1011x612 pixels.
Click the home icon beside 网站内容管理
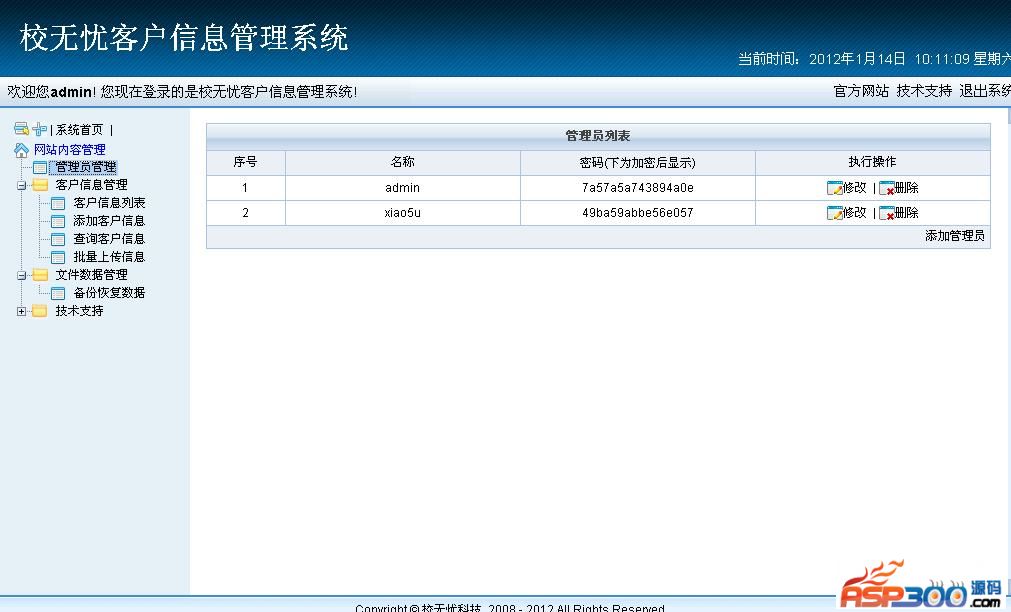[x=21, y=150]
